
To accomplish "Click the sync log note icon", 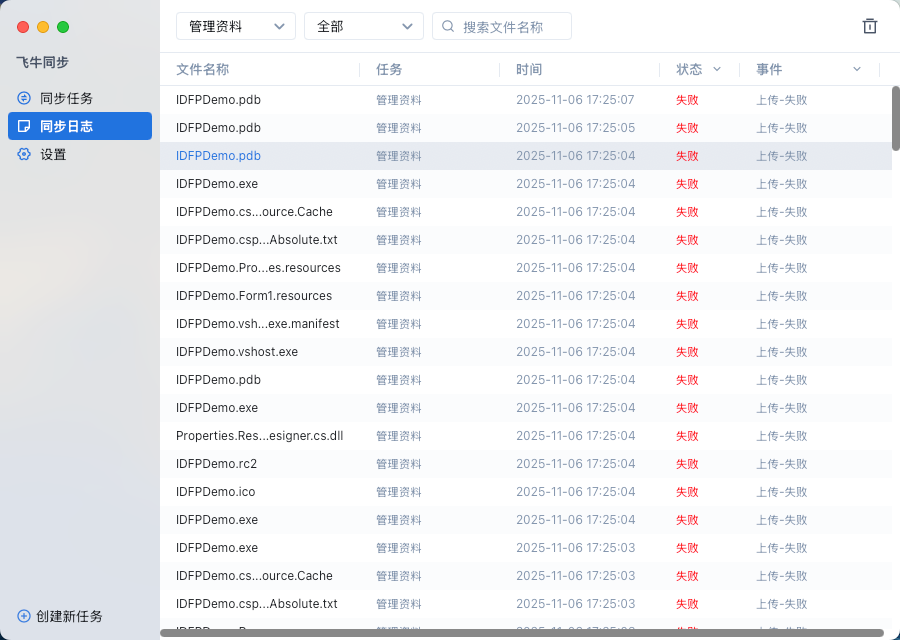I will [24, 126].
